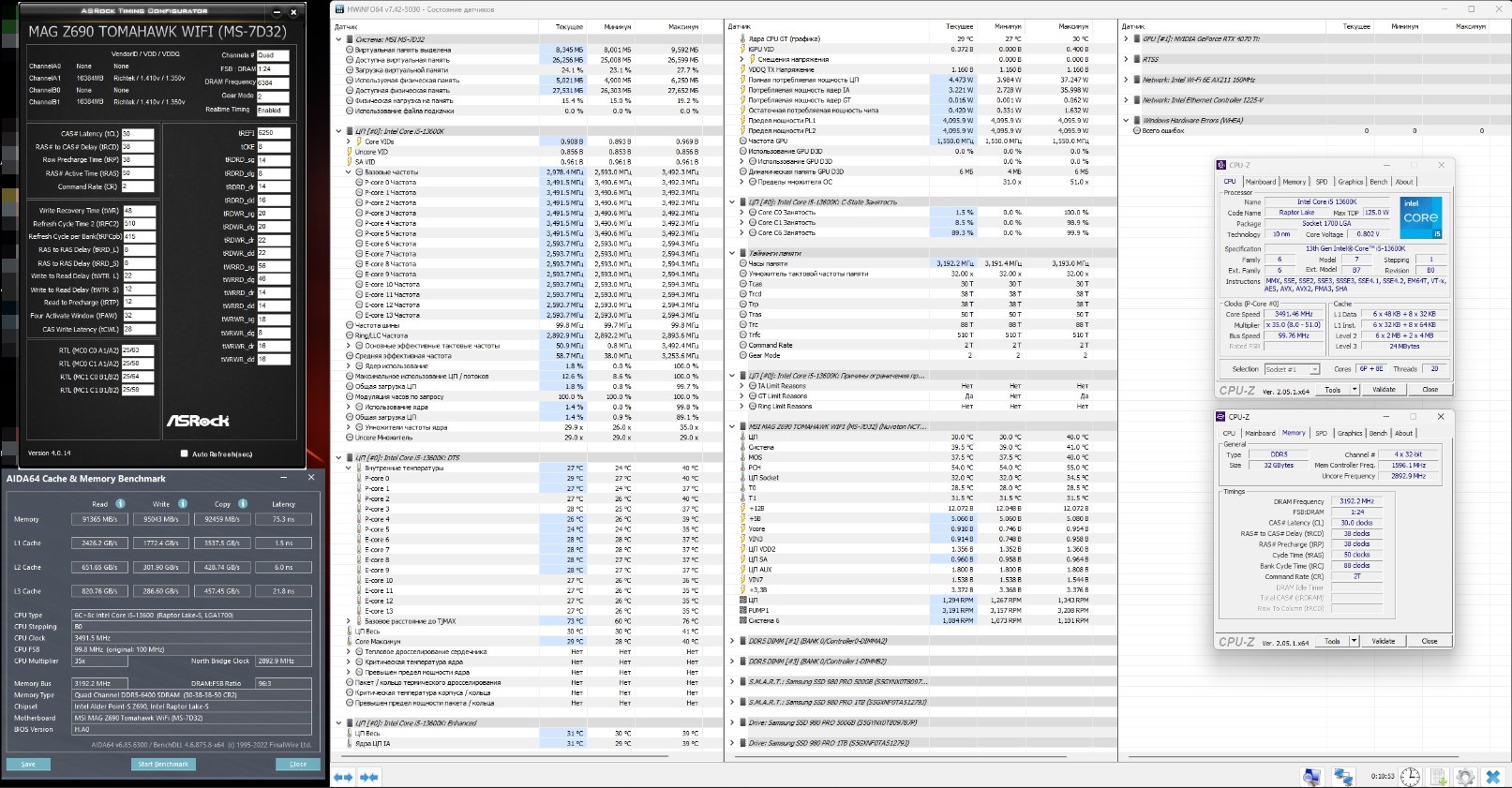
Task: Click the two-computers network sync icon in HWiNFO
Action: [1345, 777]
